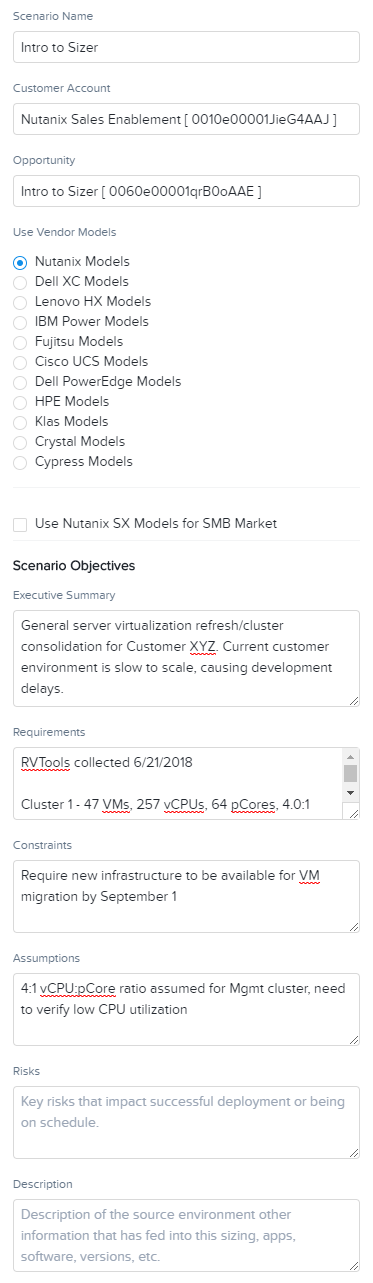Choose Klas Models vendor option
The height and width of the screenshot is (1283, 373).
[20, 422]
